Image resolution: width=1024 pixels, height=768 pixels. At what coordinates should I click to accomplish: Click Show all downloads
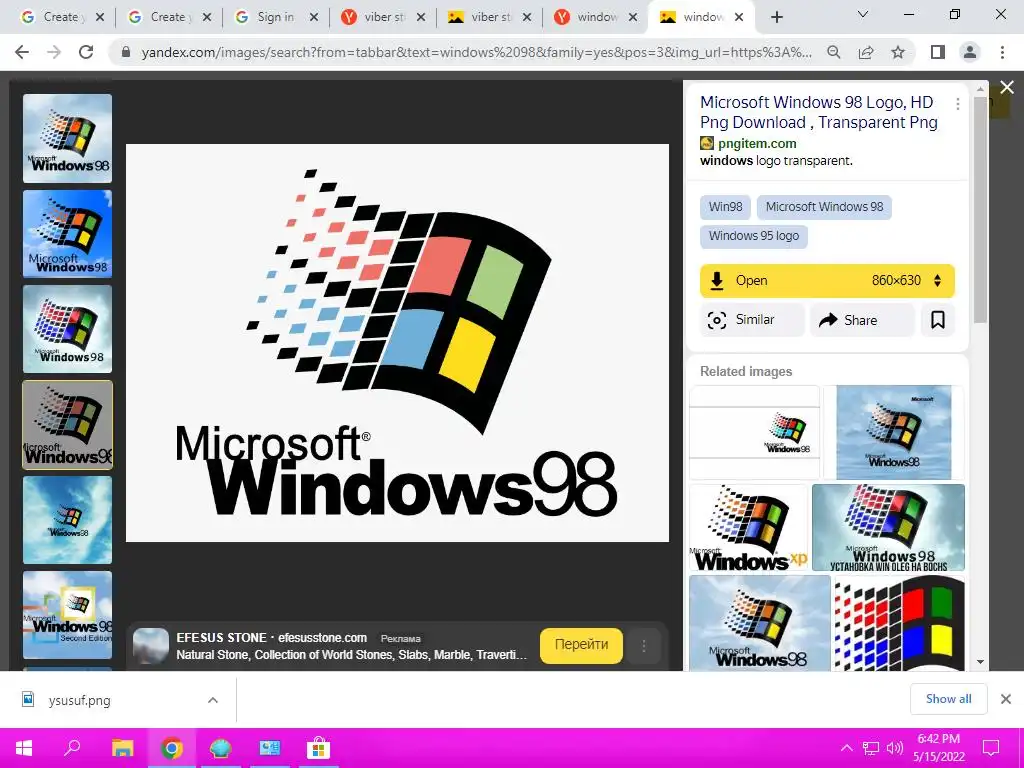pos(948,699)
